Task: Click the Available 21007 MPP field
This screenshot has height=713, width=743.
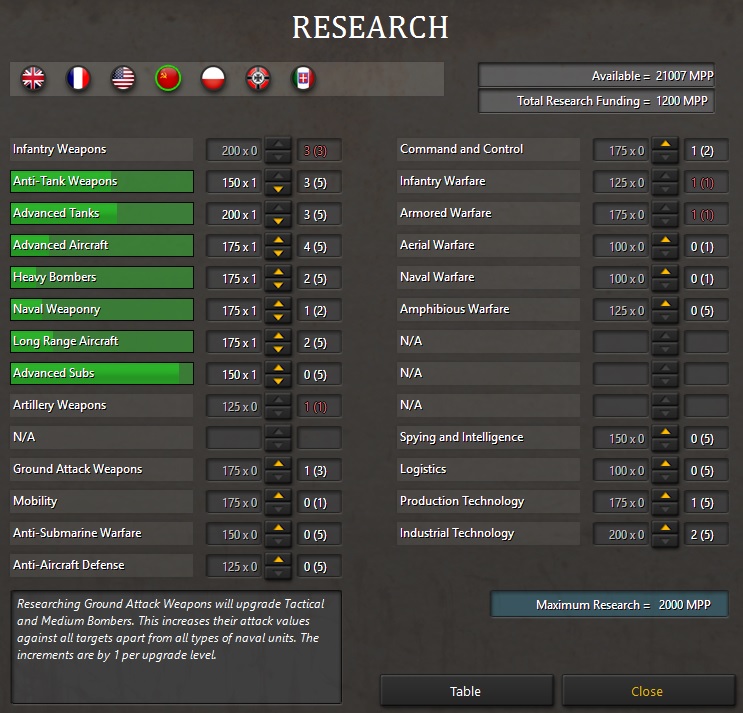Action: (597, 75)
